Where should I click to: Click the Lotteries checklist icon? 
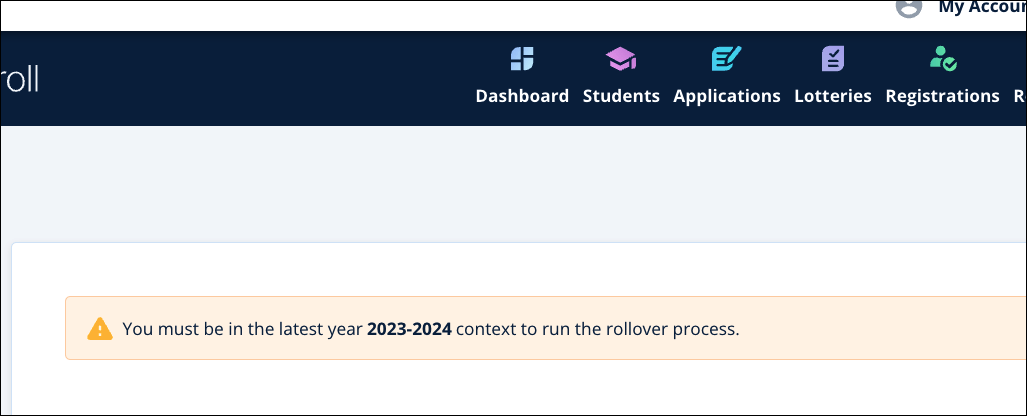click(832, 59)
